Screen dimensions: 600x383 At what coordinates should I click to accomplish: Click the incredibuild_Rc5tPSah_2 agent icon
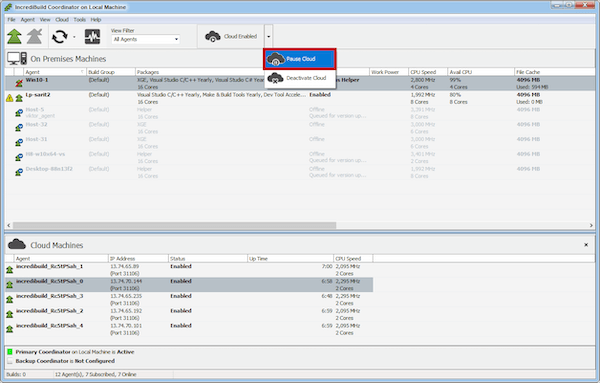click(x=10, y=315)
